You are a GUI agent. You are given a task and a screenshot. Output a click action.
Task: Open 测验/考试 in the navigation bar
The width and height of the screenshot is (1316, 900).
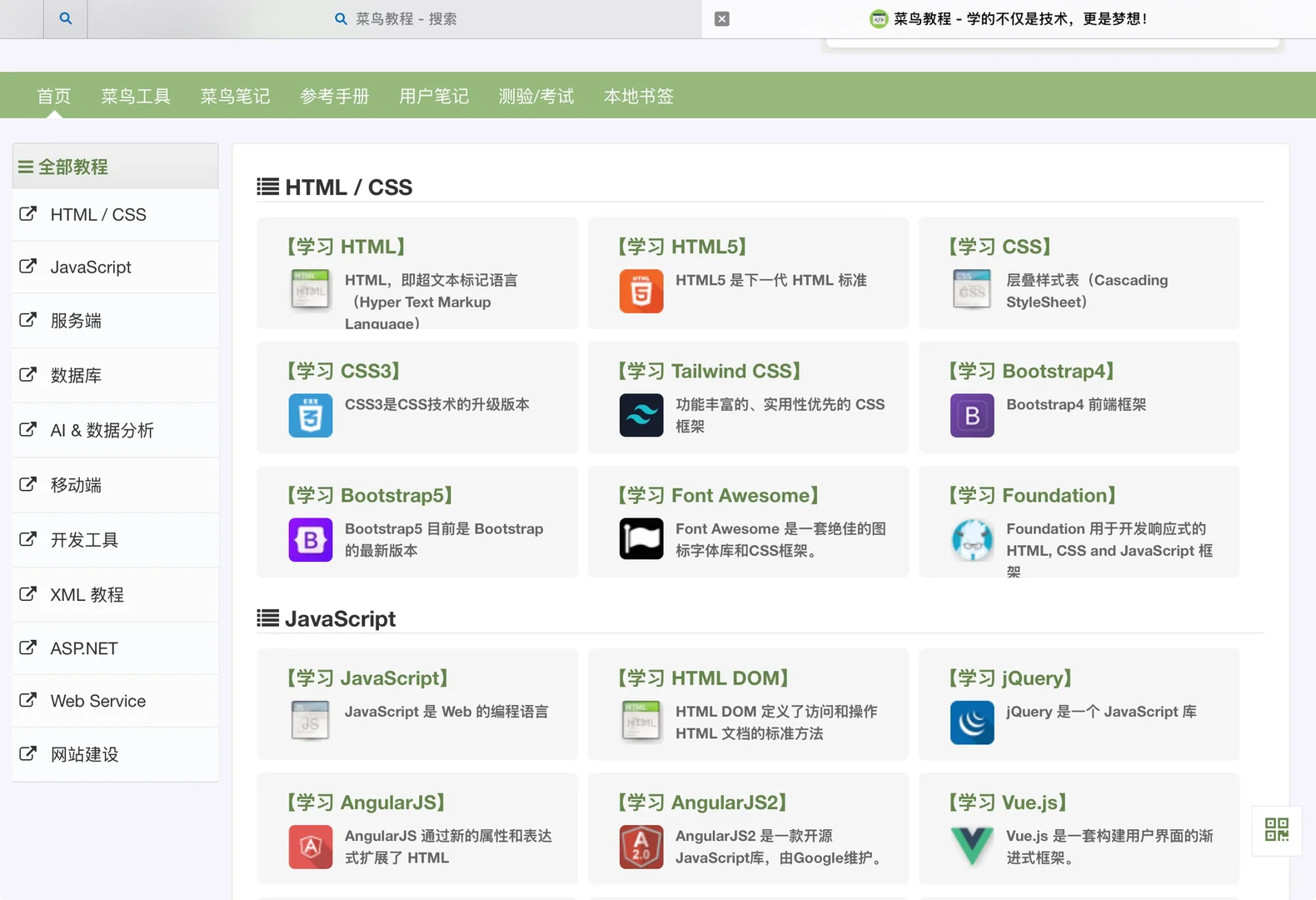pyautogui.click(x=536, y=96)
